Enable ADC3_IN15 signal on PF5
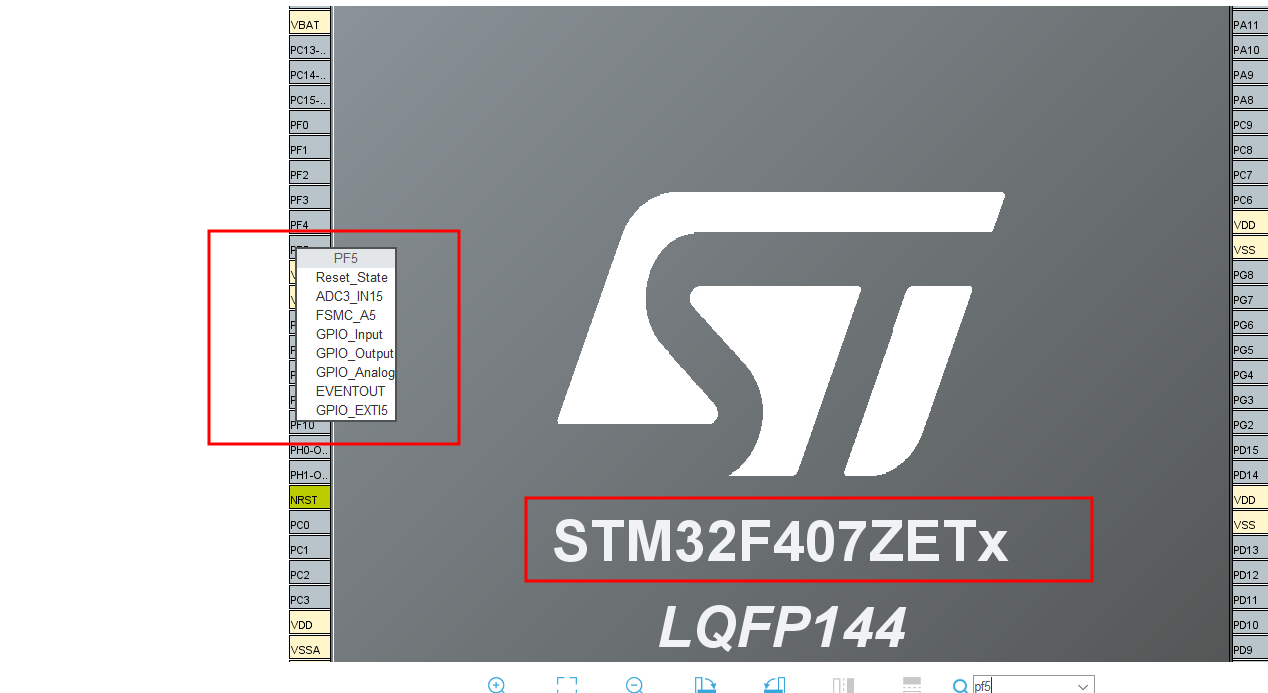The height and width of the screenshot is (693, 1268). 348,296
